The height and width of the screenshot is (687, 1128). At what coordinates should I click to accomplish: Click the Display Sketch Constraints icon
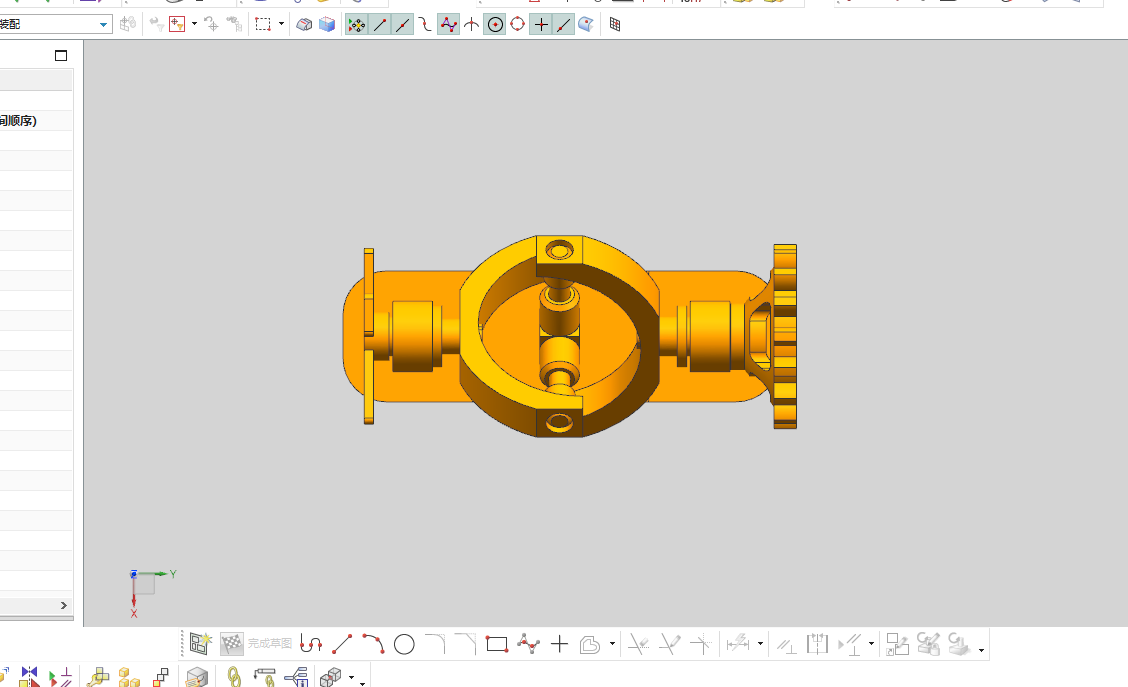click(850, 644)
